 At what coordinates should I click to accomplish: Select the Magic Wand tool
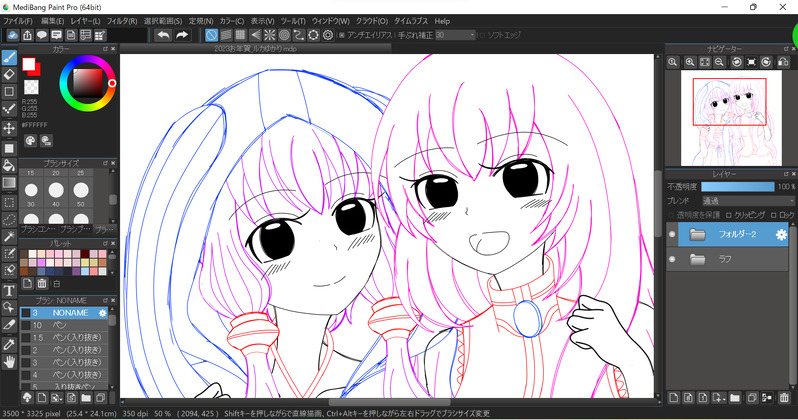click(9, 236)
